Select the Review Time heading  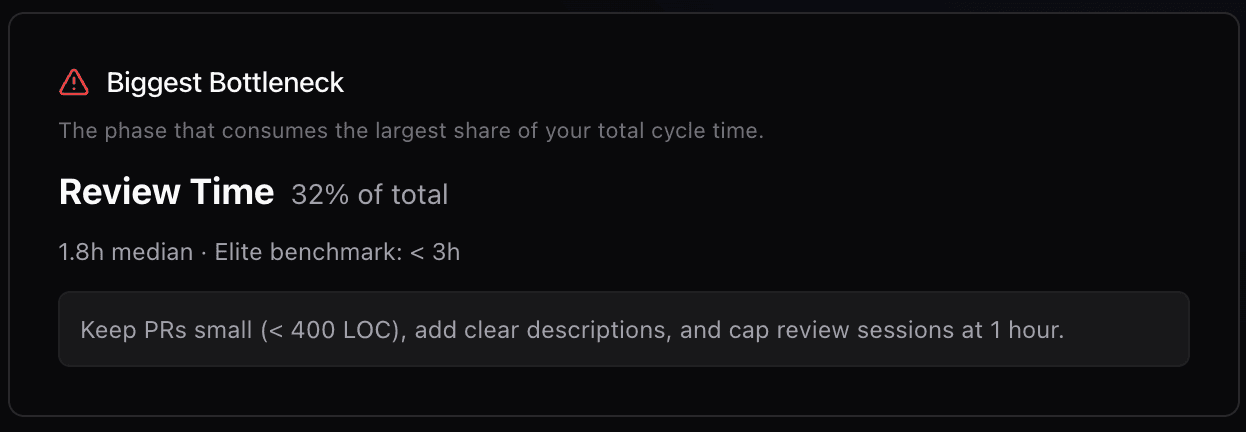click(166, 192)
